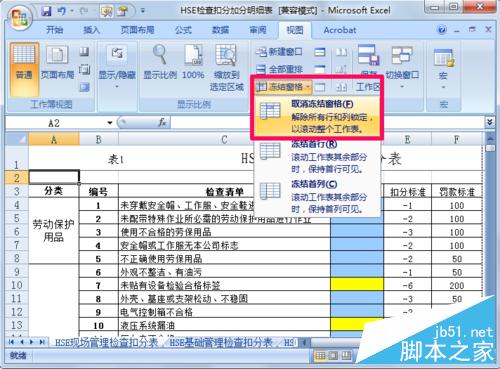Image resolution: width=500 pixels, height=369 pixels.
Task: Click 缩放到选定区域 zoom to selection
Action: pos(226,68)
